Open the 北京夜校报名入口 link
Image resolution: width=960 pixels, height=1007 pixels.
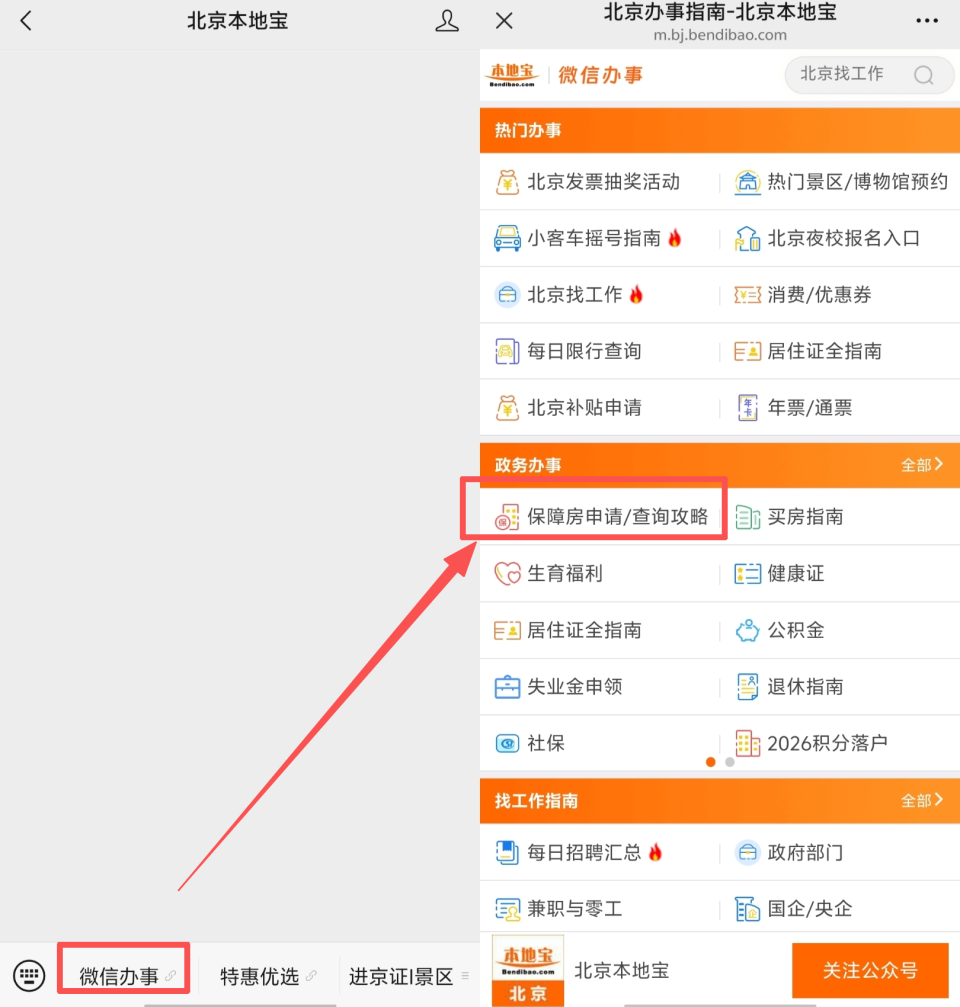coord(844,238)
